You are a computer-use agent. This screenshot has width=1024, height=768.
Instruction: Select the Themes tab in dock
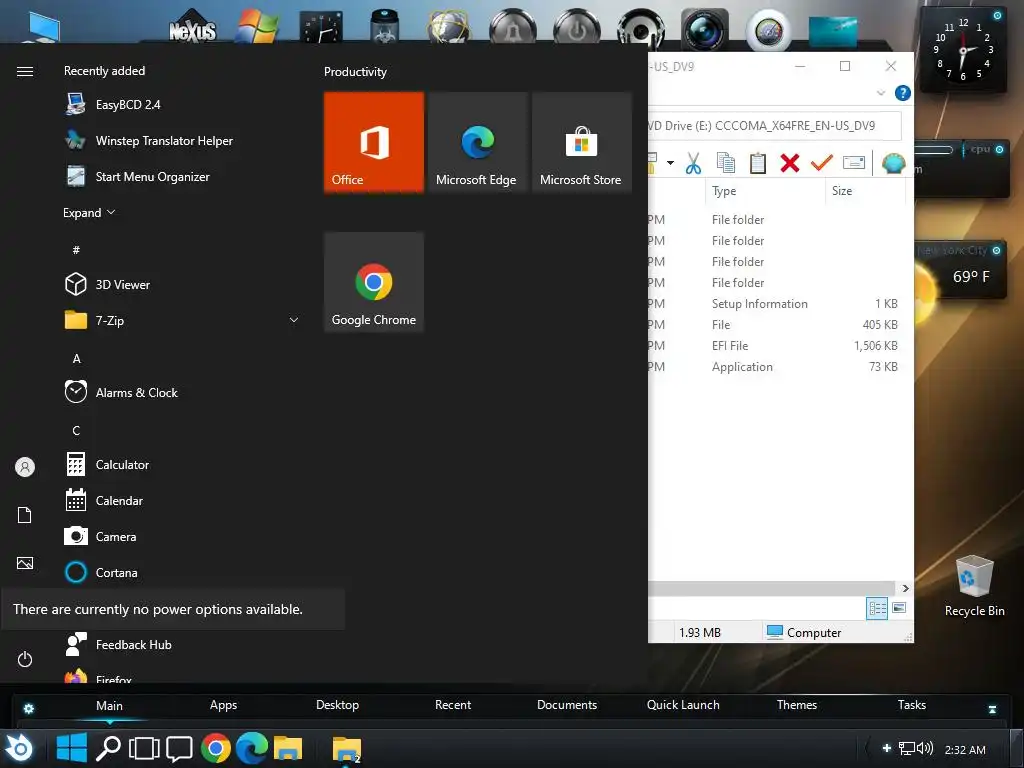coord(797,705)
